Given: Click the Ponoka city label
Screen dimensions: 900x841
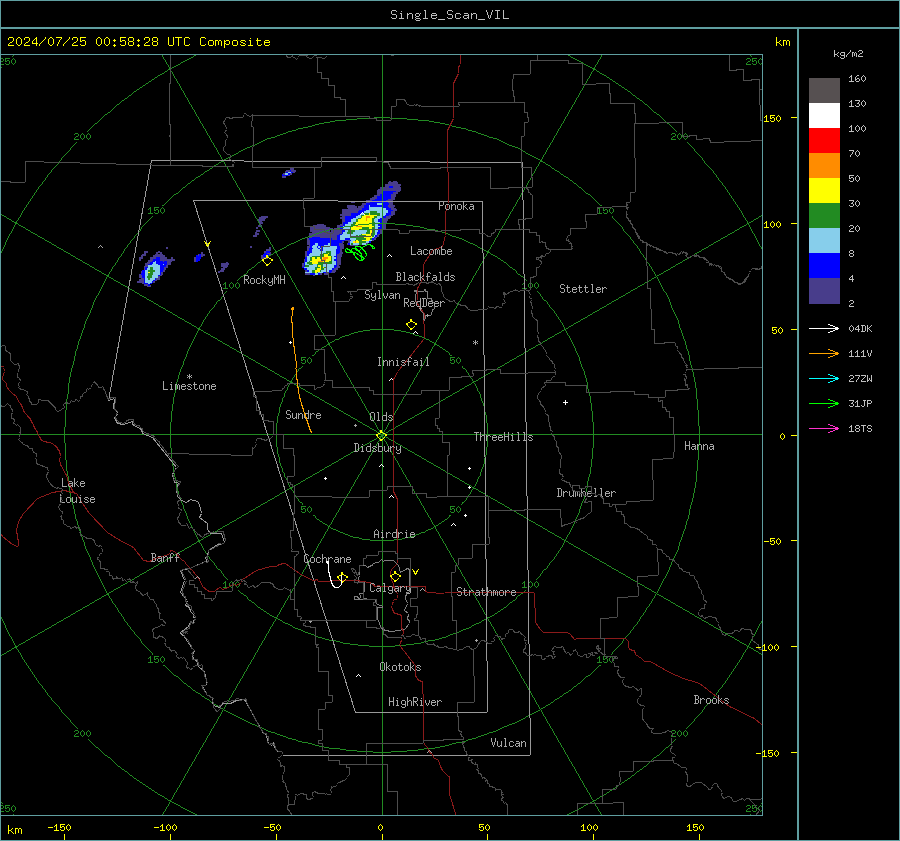Looking at the screenshot, I should coord(456,206).
